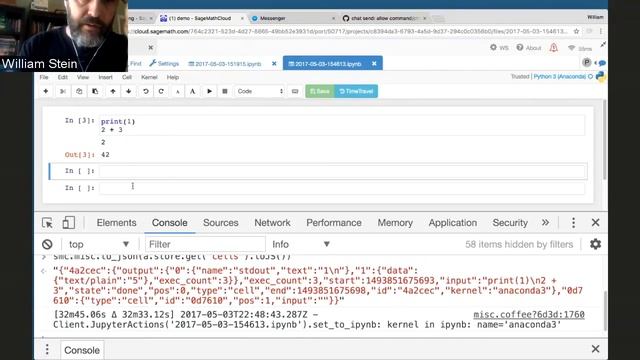Toggle DevTools device toolbar icon
640x360 pixels.
click(68, 223)
